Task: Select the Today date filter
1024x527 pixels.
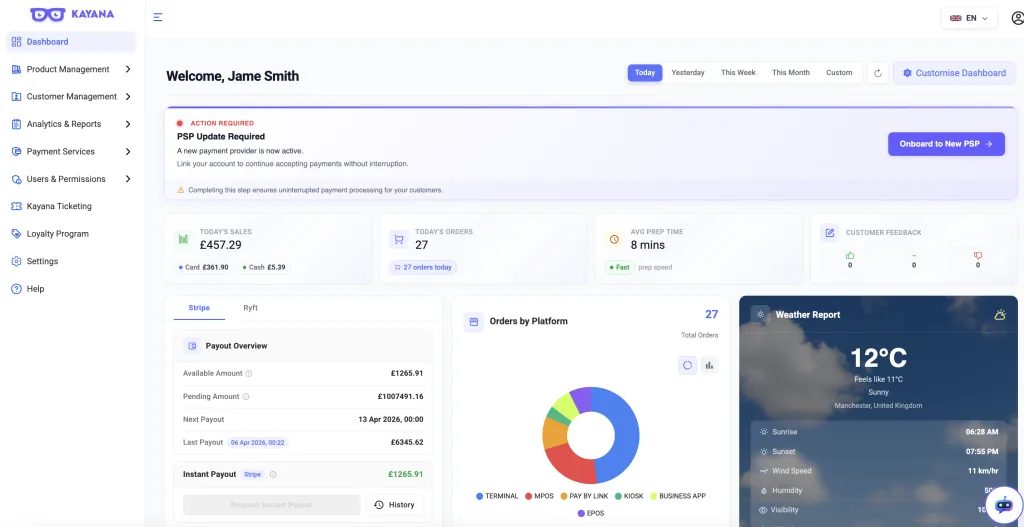Action: coord(645,72)
